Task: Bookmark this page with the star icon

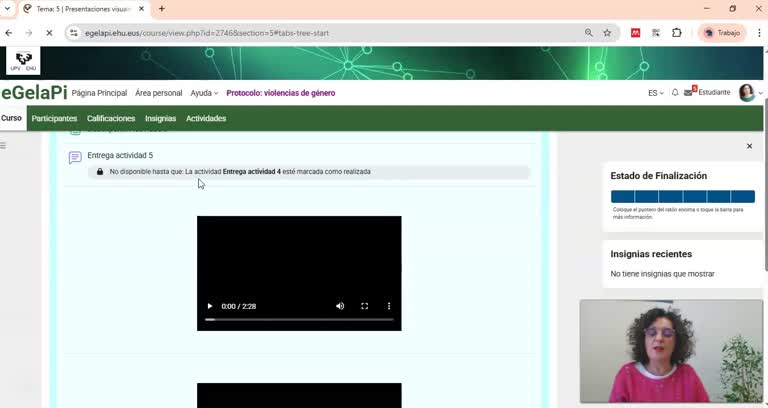Action: pyautogui.click(x=607, y=33)
